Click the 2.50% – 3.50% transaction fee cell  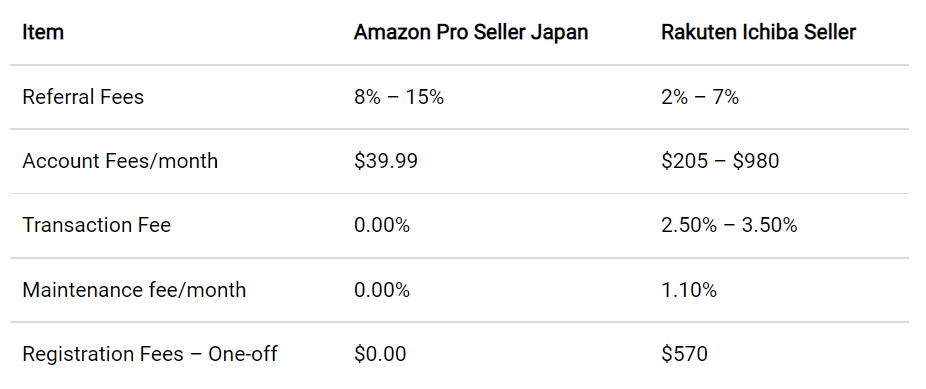coord(729,225)
